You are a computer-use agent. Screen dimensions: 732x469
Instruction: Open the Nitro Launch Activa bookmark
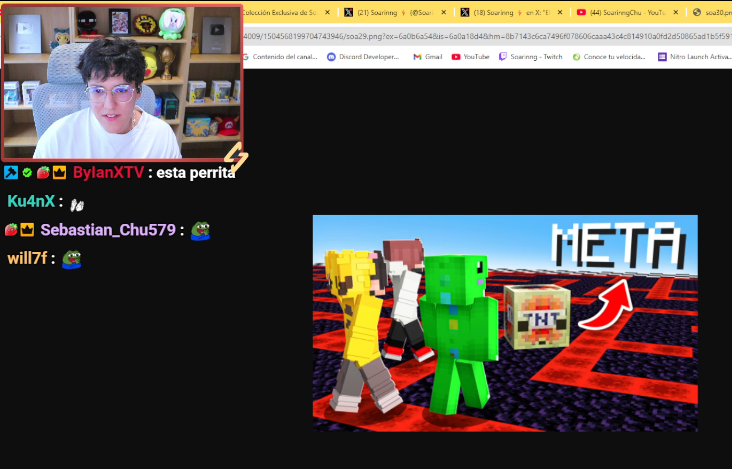point(695,56)
